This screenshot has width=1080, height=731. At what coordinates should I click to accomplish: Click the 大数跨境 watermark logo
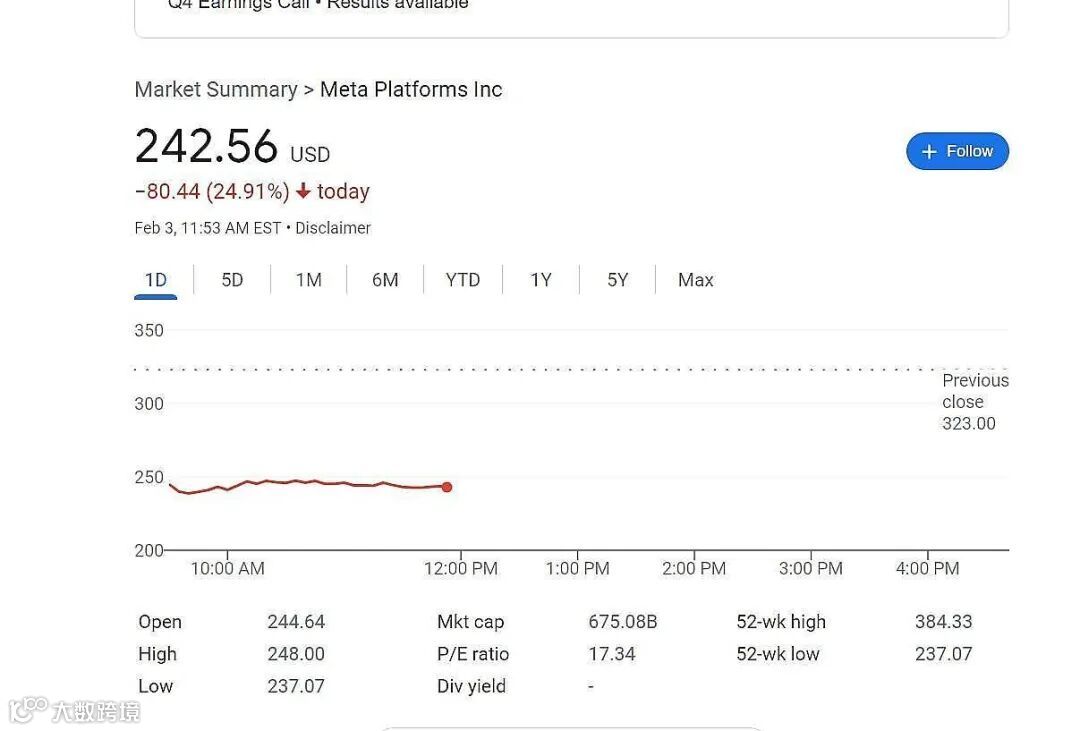click(75, 712)
